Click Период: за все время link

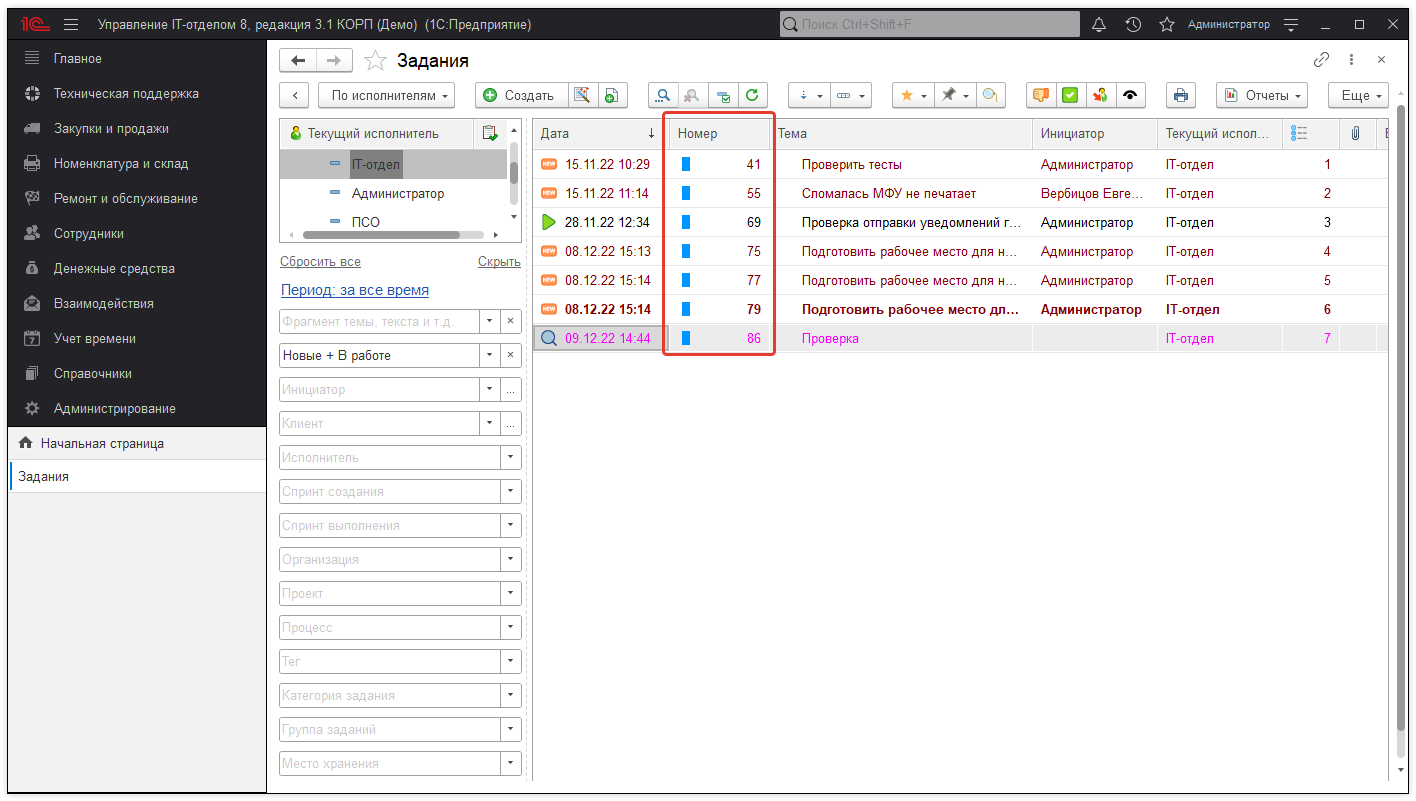pos(355,290)
